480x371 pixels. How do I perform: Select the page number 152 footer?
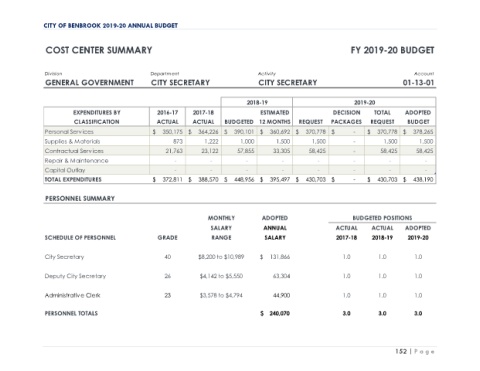401,351
